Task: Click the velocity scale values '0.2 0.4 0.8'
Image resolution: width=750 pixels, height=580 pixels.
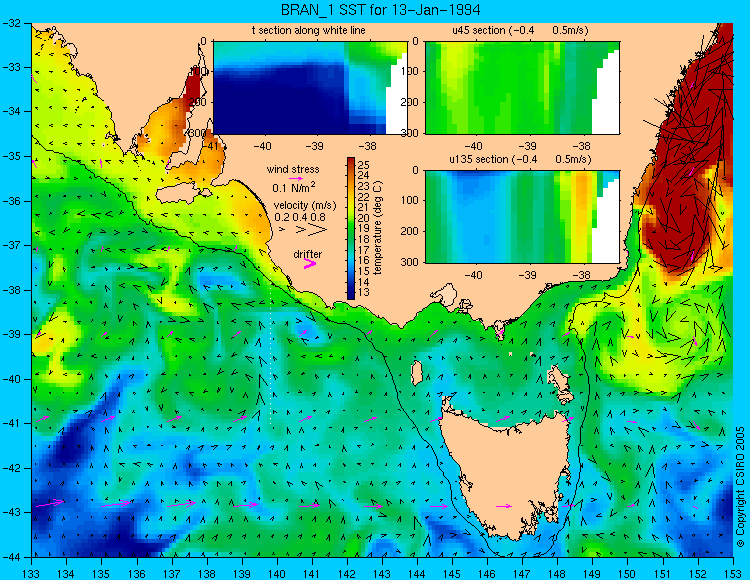Action: [x=300, y=218]
